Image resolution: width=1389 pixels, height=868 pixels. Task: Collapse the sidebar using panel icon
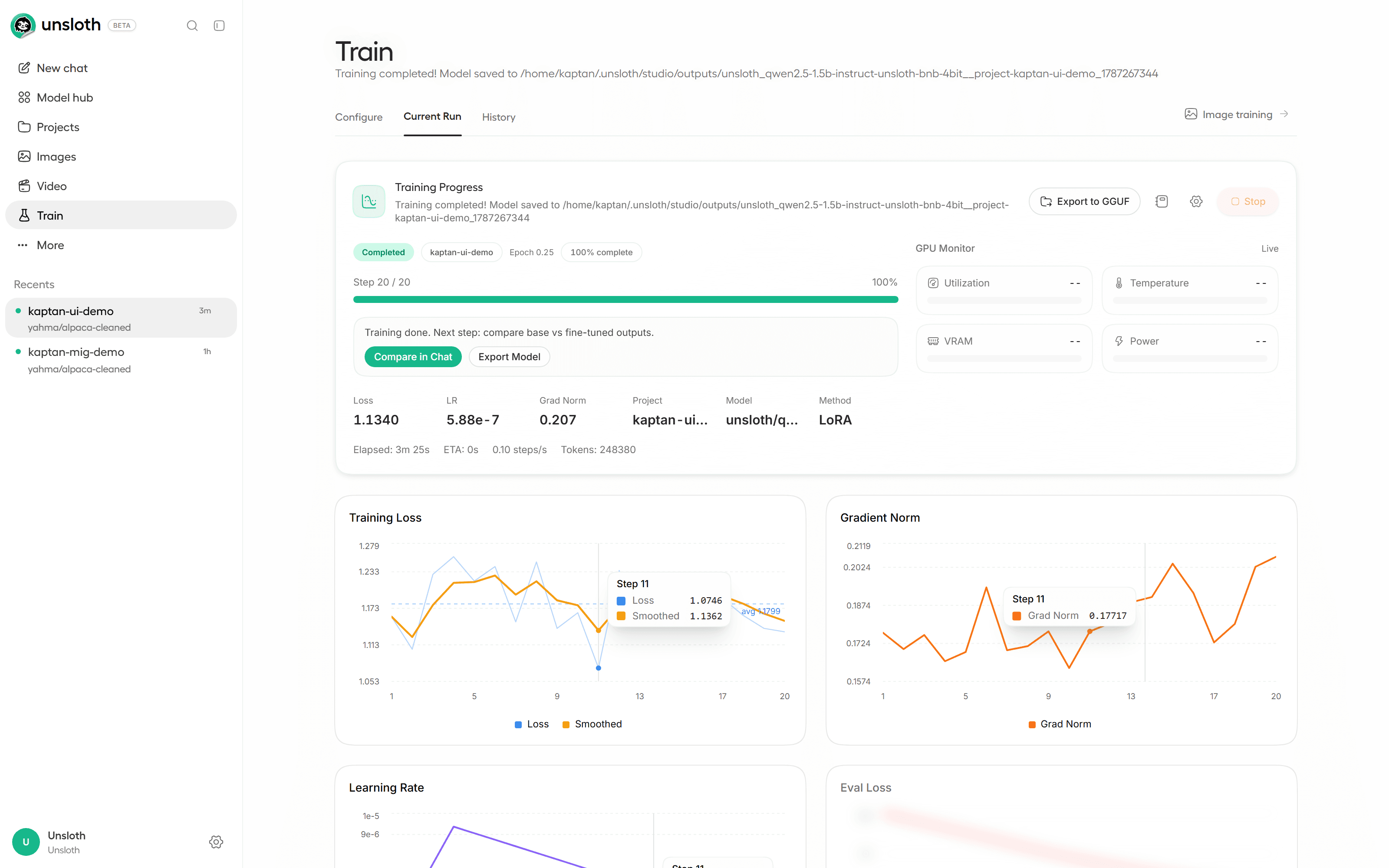(219, 25)
